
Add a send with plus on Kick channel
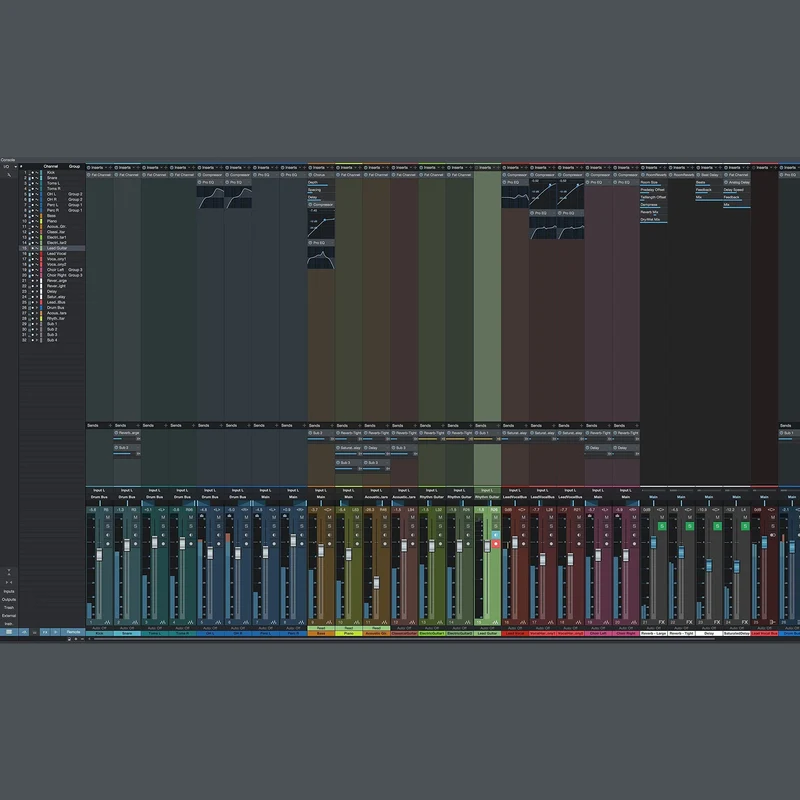110,426
